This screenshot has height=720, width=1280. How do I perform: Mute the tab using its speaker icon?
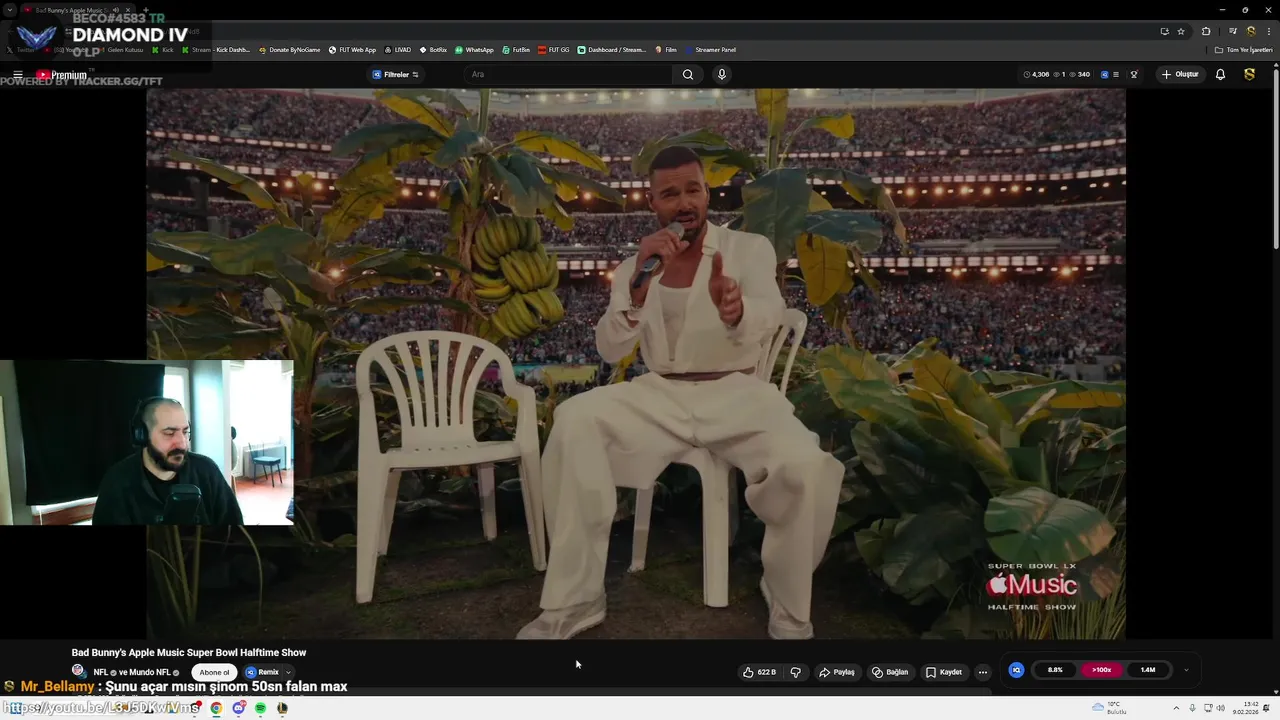(x=117, y=10)
